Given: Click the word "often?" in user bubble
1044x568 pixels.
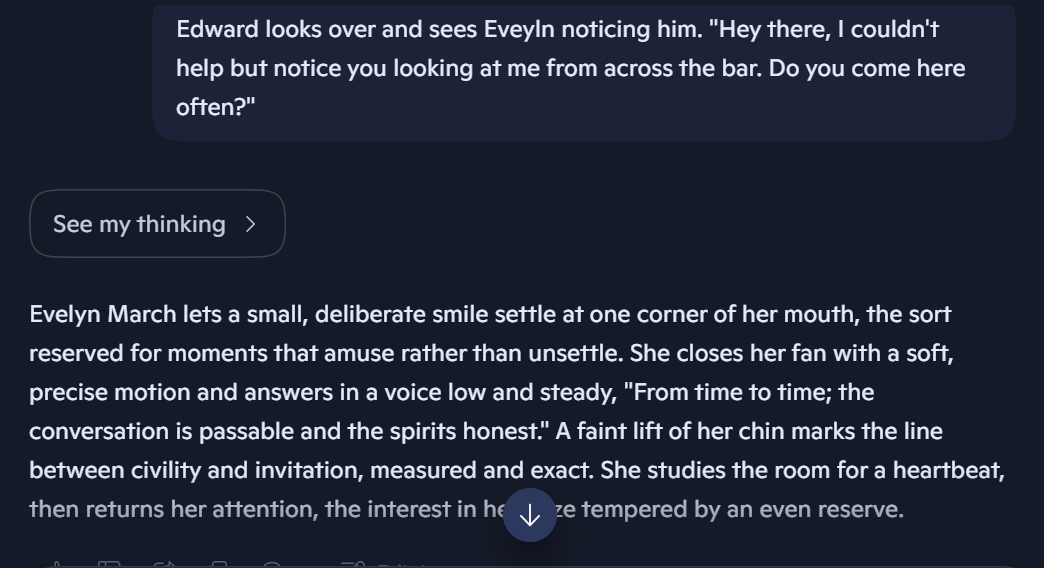Looking at the screenshot, I should 215,107.
